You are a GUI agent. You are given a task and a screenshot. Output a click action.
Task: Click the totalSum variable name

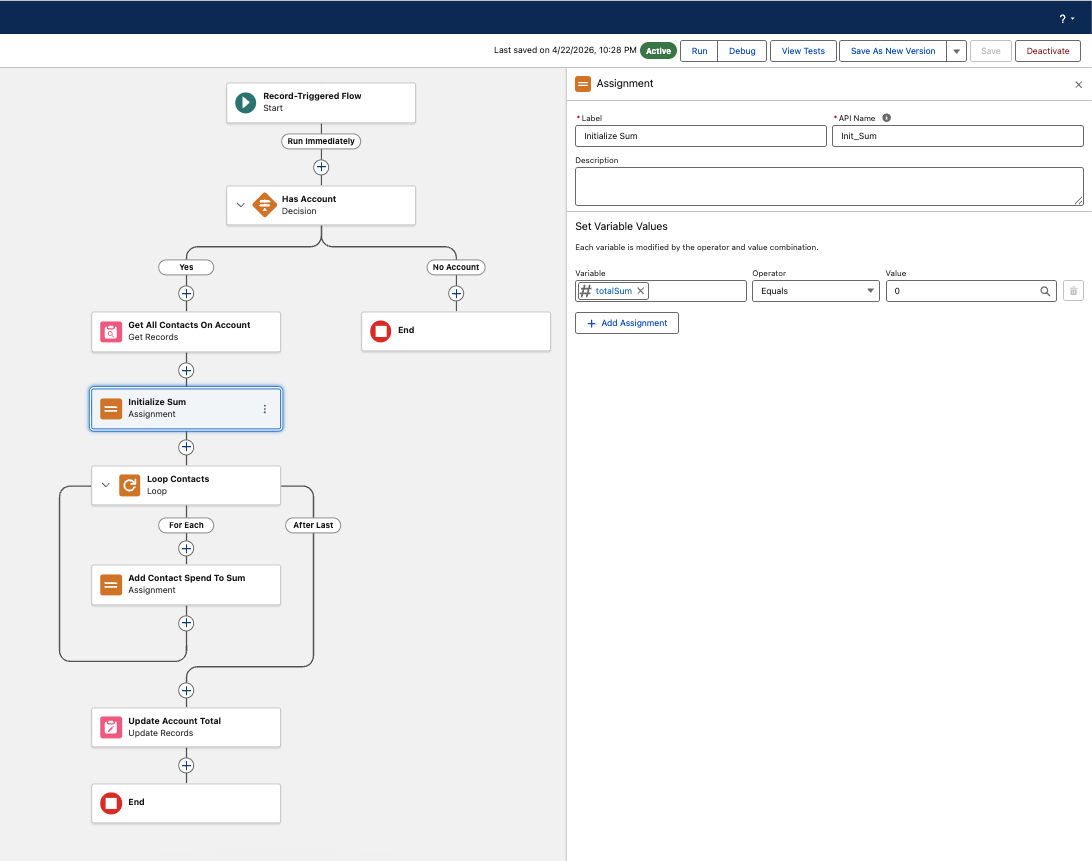tap(614, 291)
